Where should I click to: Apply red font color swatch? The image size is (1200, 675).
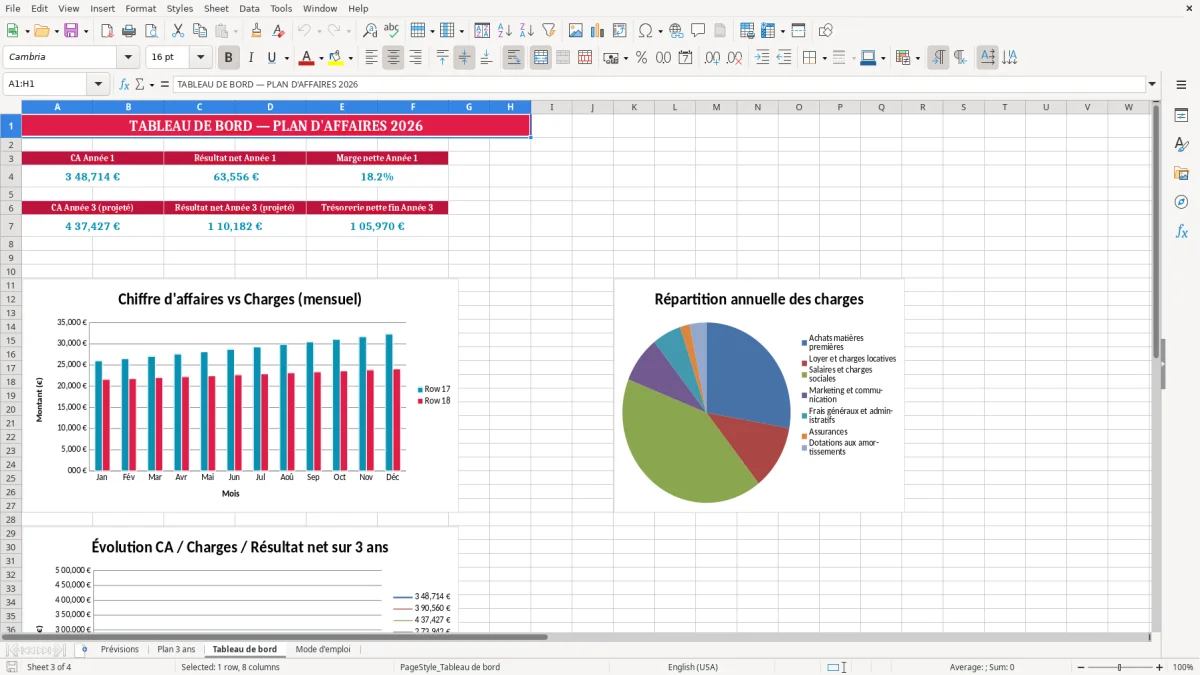point(307,58)
